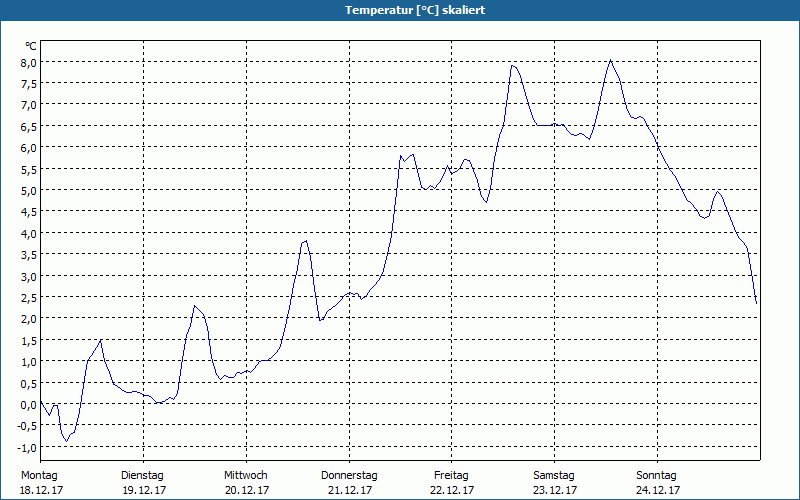Select the '3,0' y-axis value
This screenshot has width=800, height=500.
(28, 277)
